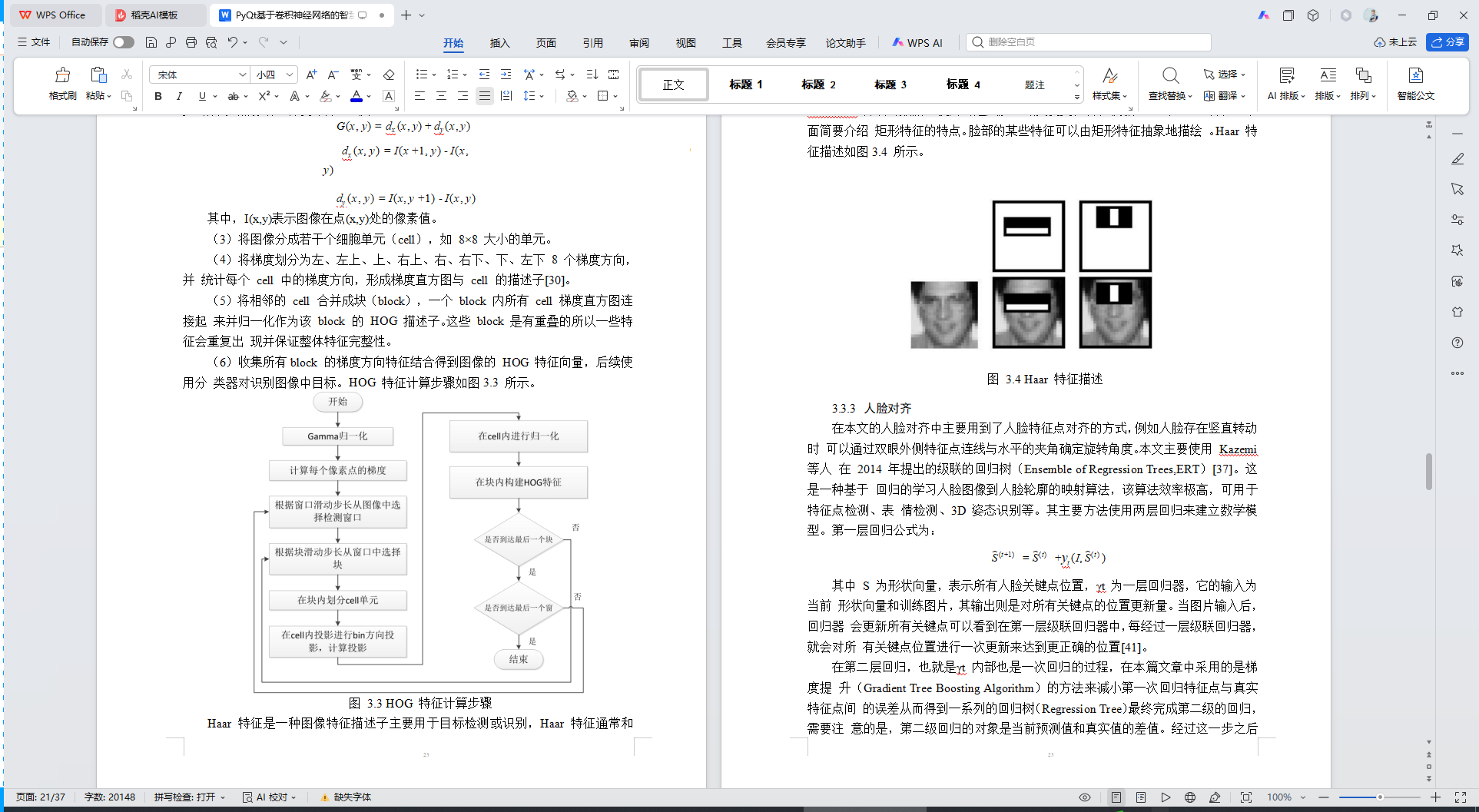
Task: Click the Share (分享) button
Action: click(1447, 42)
